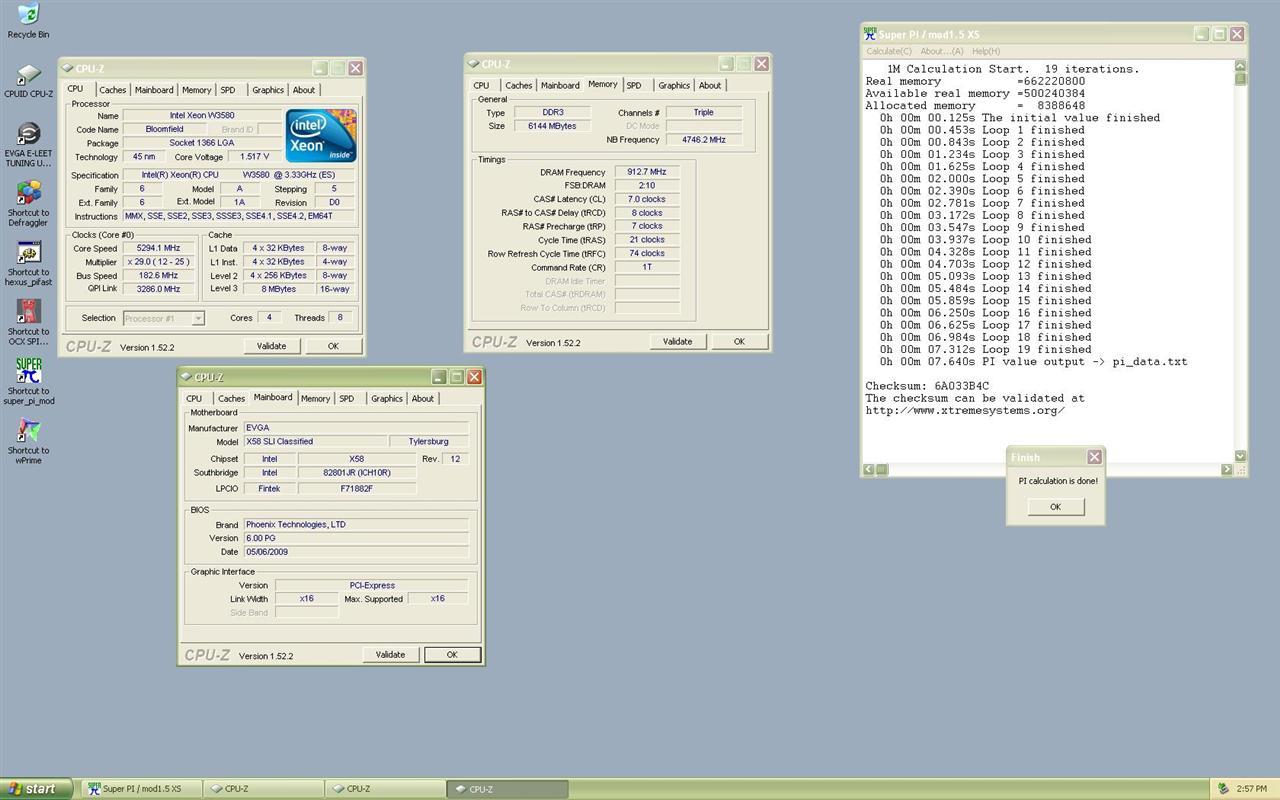Open Graphics tab in Memory CPU-Z window
The image size is (1280, 800).
(674, 86)
